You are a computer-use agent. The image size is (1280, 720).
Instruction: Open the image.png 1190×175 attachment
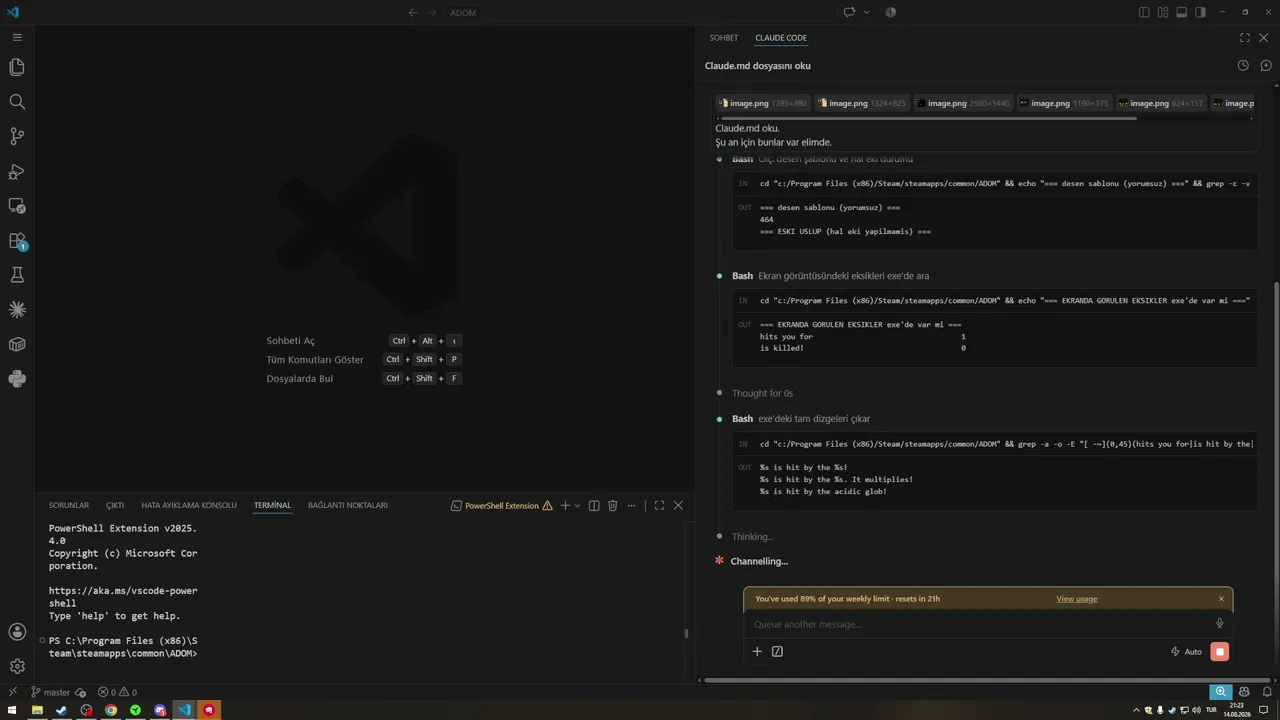point(1063,103)
